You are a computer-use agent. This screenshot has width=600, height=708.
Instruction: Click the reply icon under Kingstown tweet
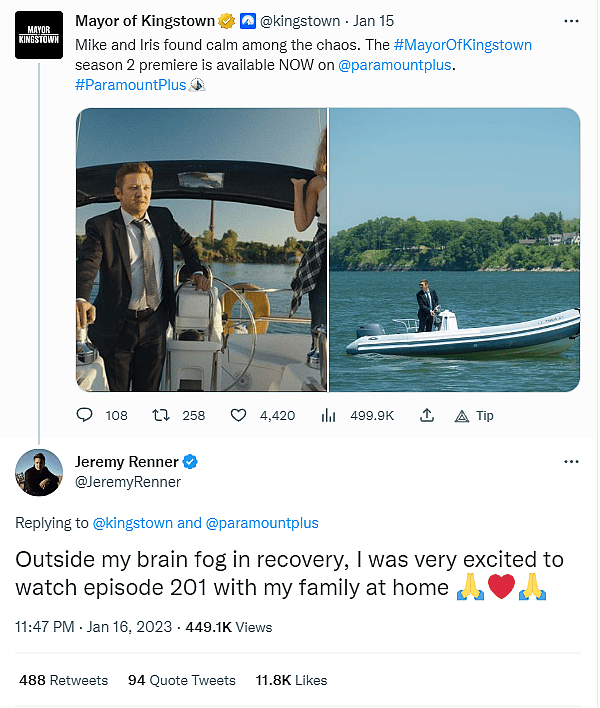point(85,415)
